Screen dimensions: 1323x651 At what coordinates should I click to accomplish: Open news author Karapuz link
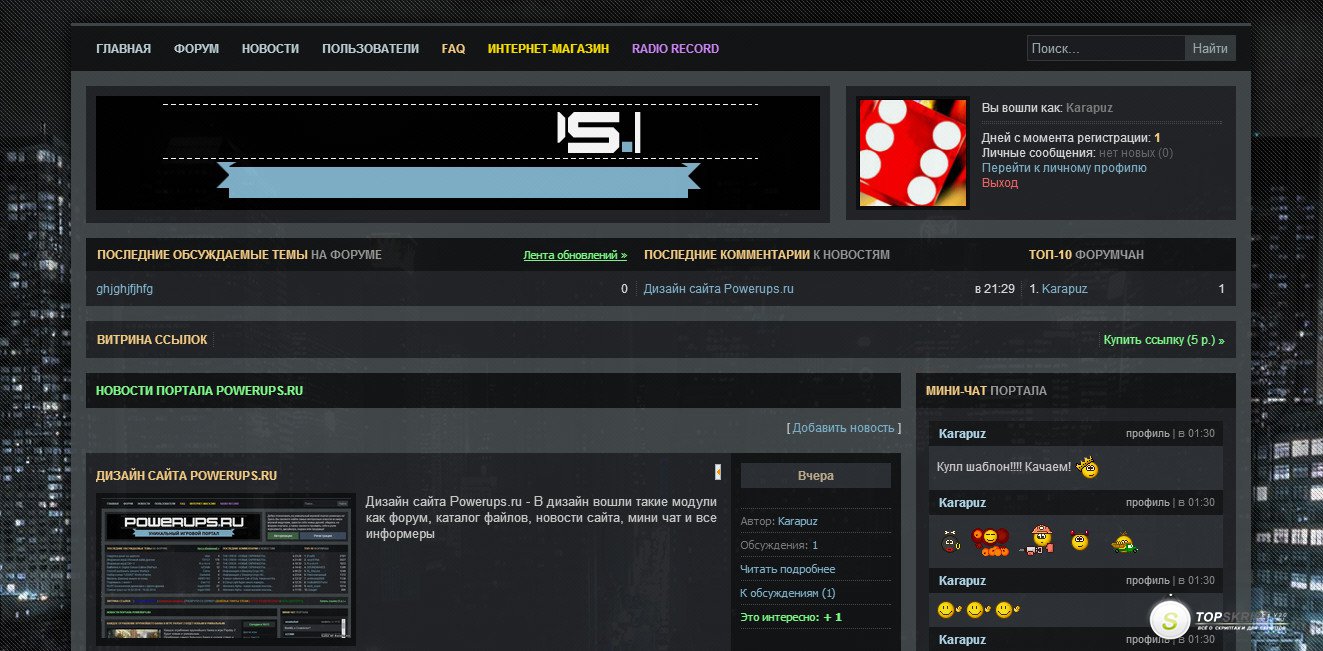798,521
